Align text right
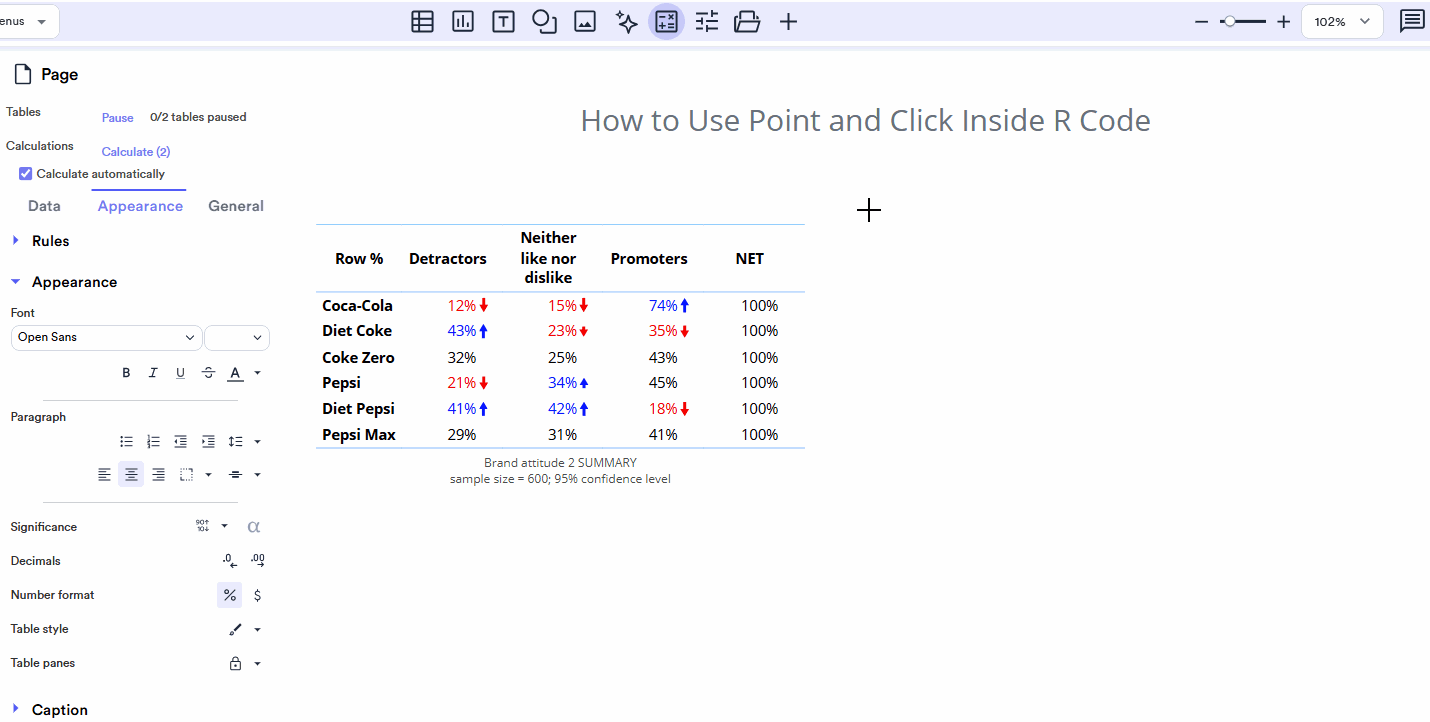 [158, 474]
